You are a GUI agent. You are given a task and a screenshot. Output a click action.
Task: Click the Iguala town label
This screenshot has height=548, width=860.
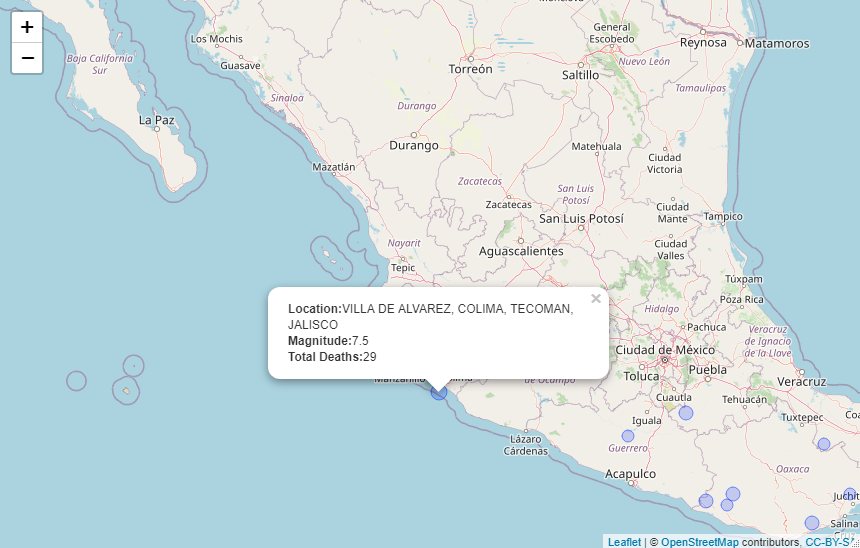click(647, 421)
